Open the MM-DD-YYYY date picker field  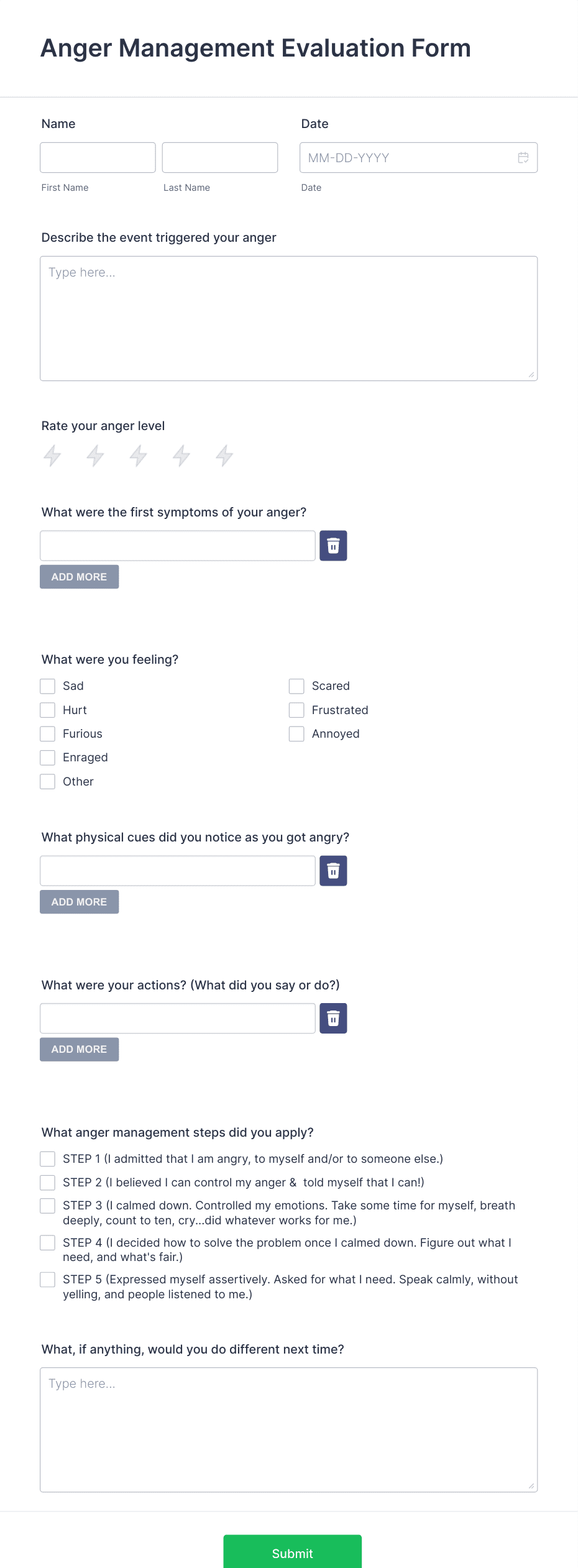[x=404, y=158]
